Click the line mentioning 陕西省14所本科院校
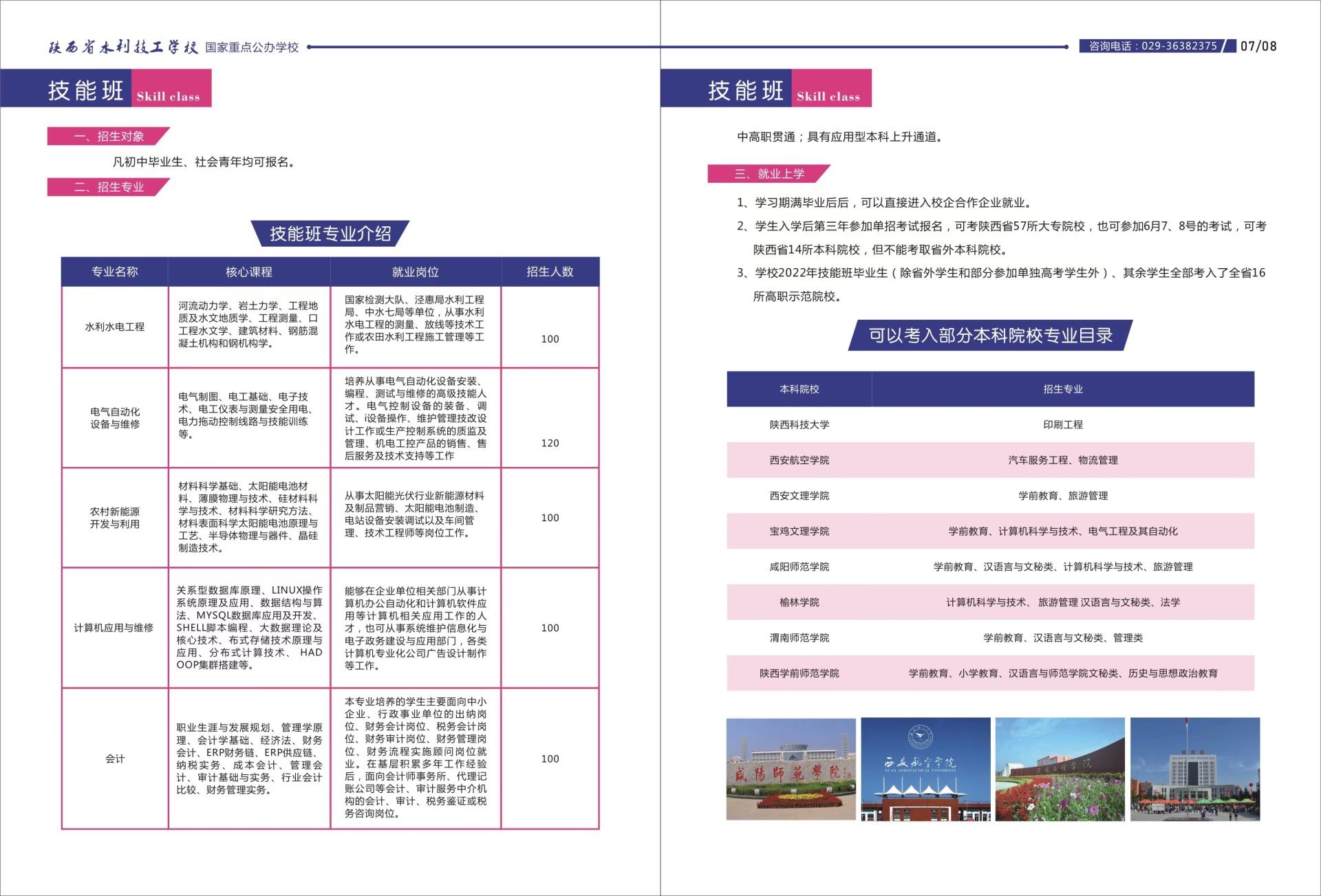 click(x=881, y=250)
